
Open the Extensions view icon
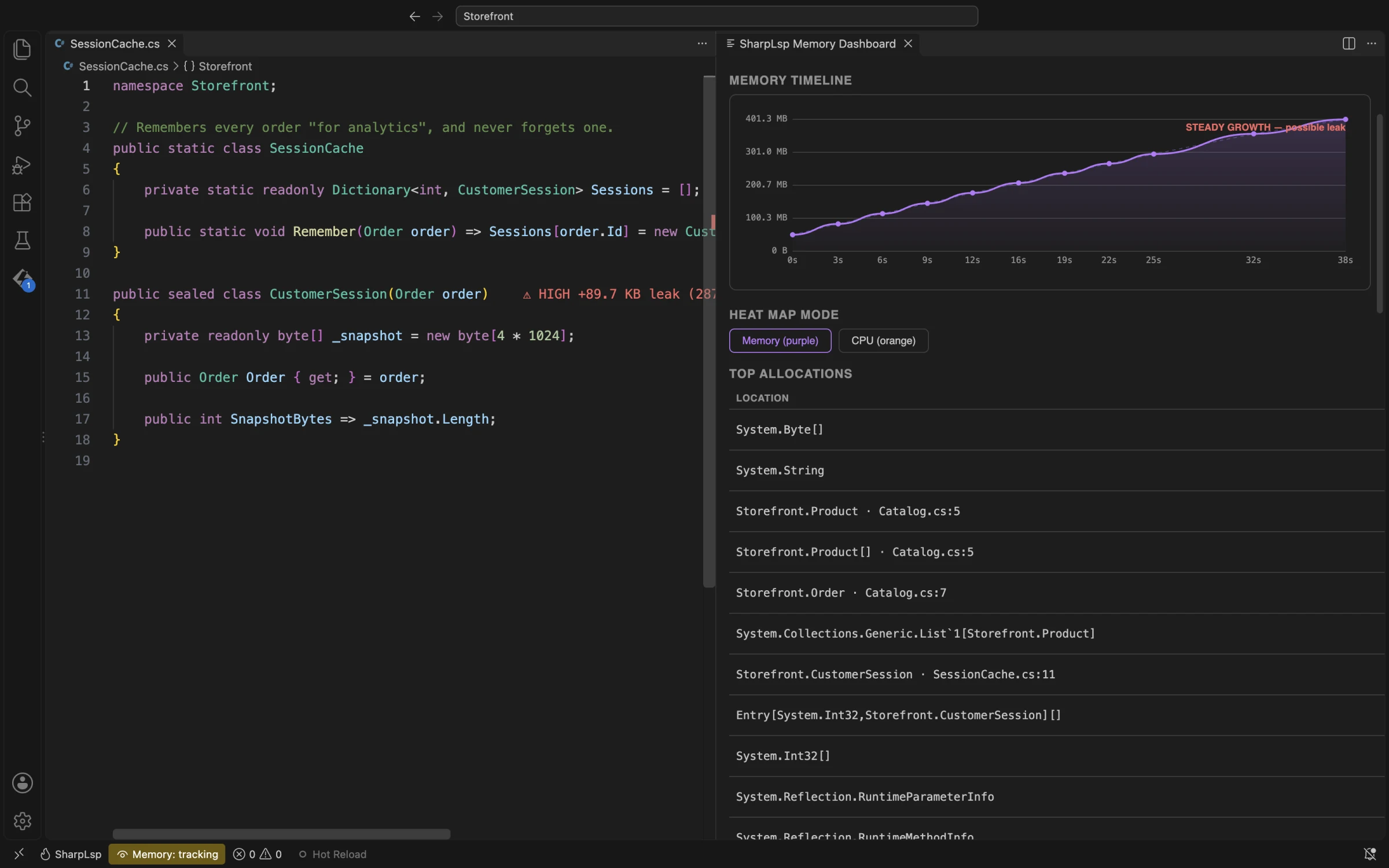point(22,203)
